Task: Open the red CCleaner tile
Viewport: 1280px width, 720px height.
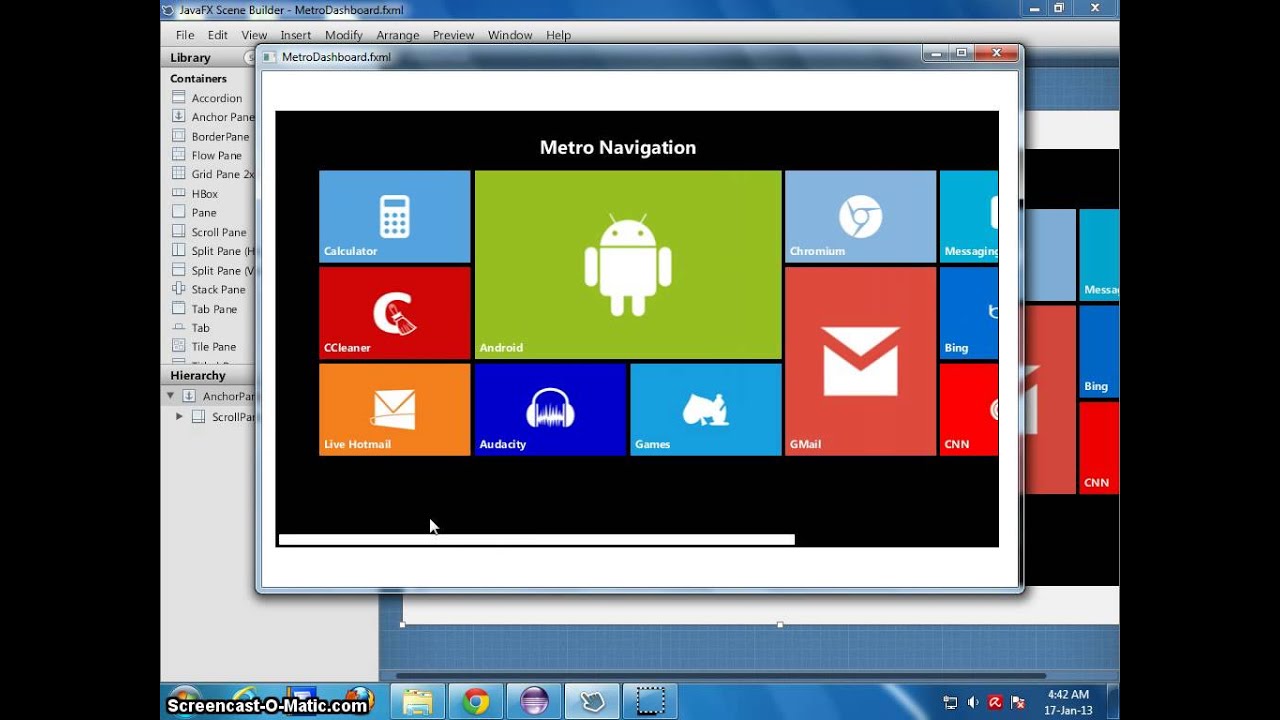Action: 394,313
